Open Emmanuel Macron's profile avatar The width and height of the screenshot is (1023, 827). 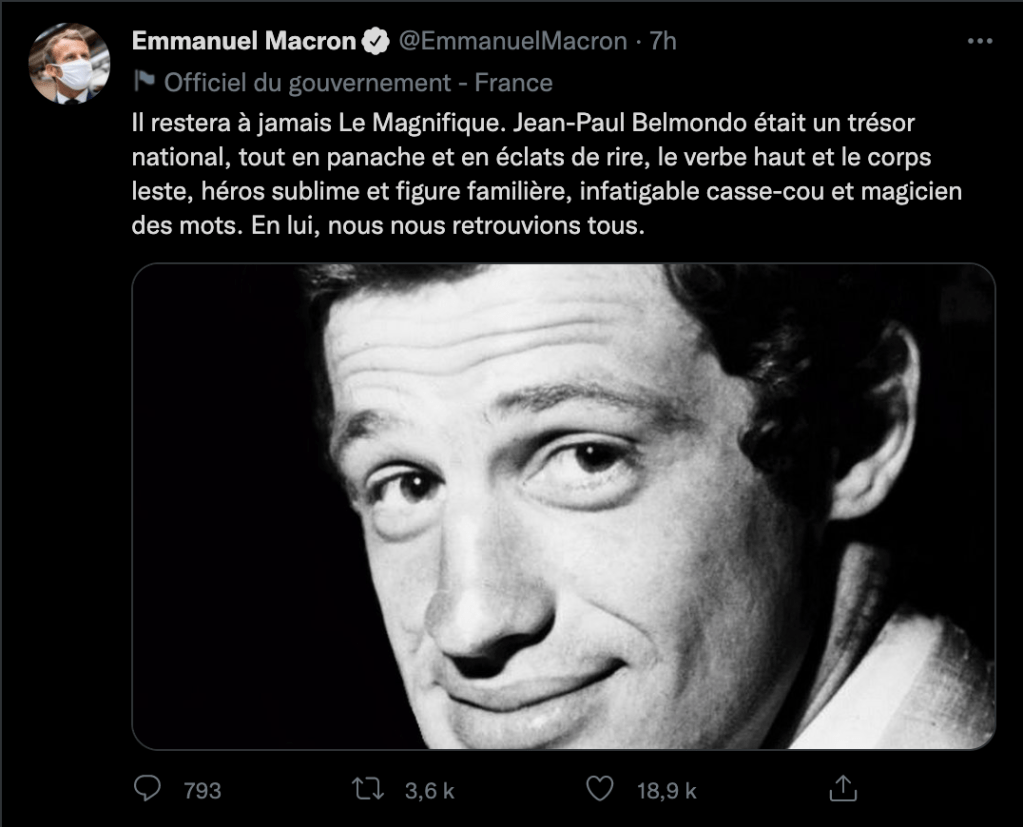70,63
